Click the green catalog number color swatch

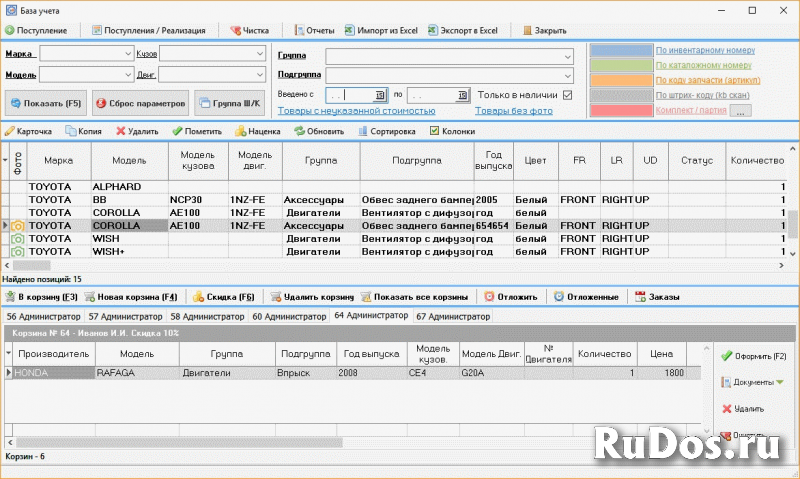click(620, 65)
